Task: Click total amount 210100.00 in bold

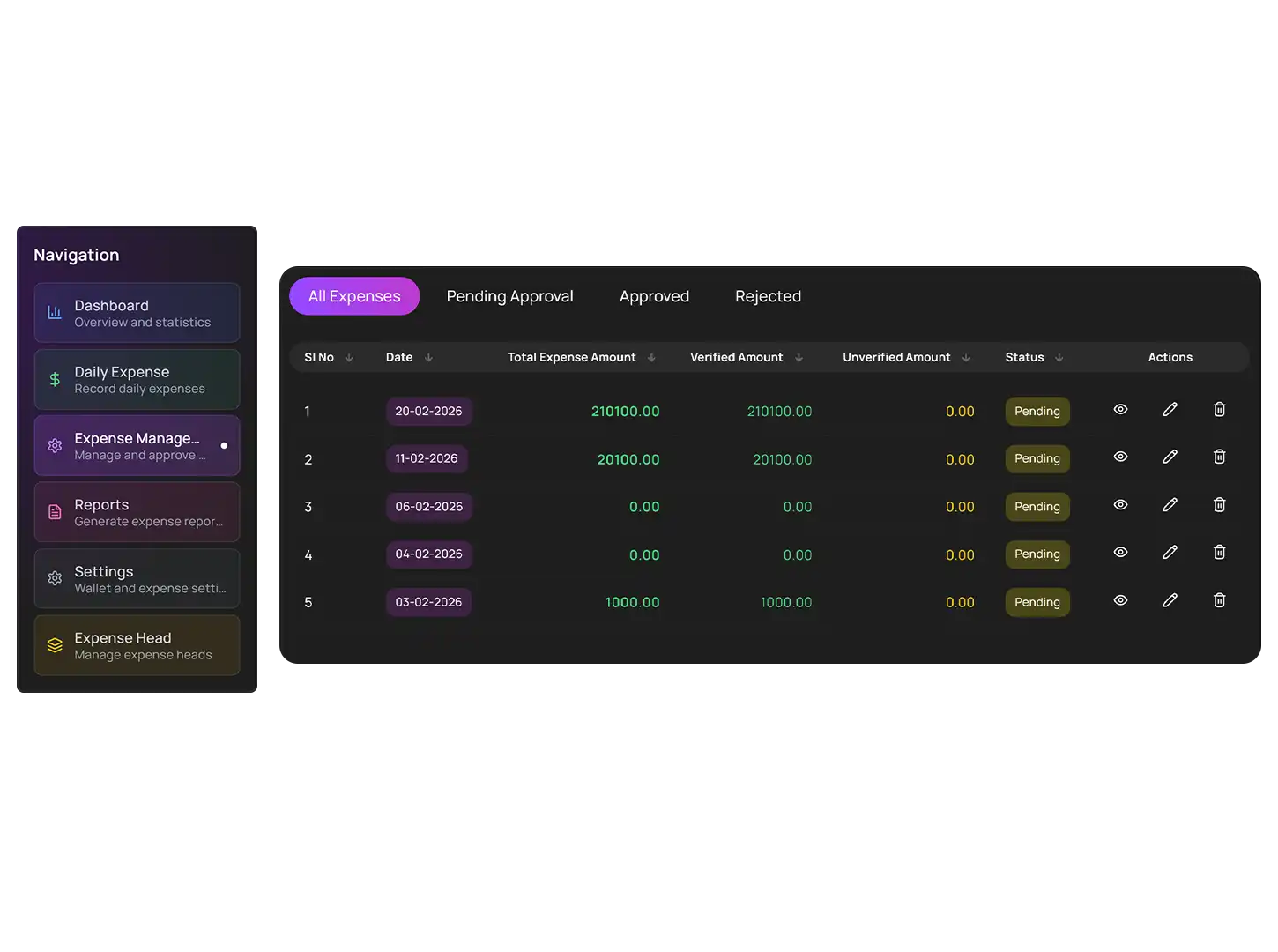Action: tap(625, 412)
